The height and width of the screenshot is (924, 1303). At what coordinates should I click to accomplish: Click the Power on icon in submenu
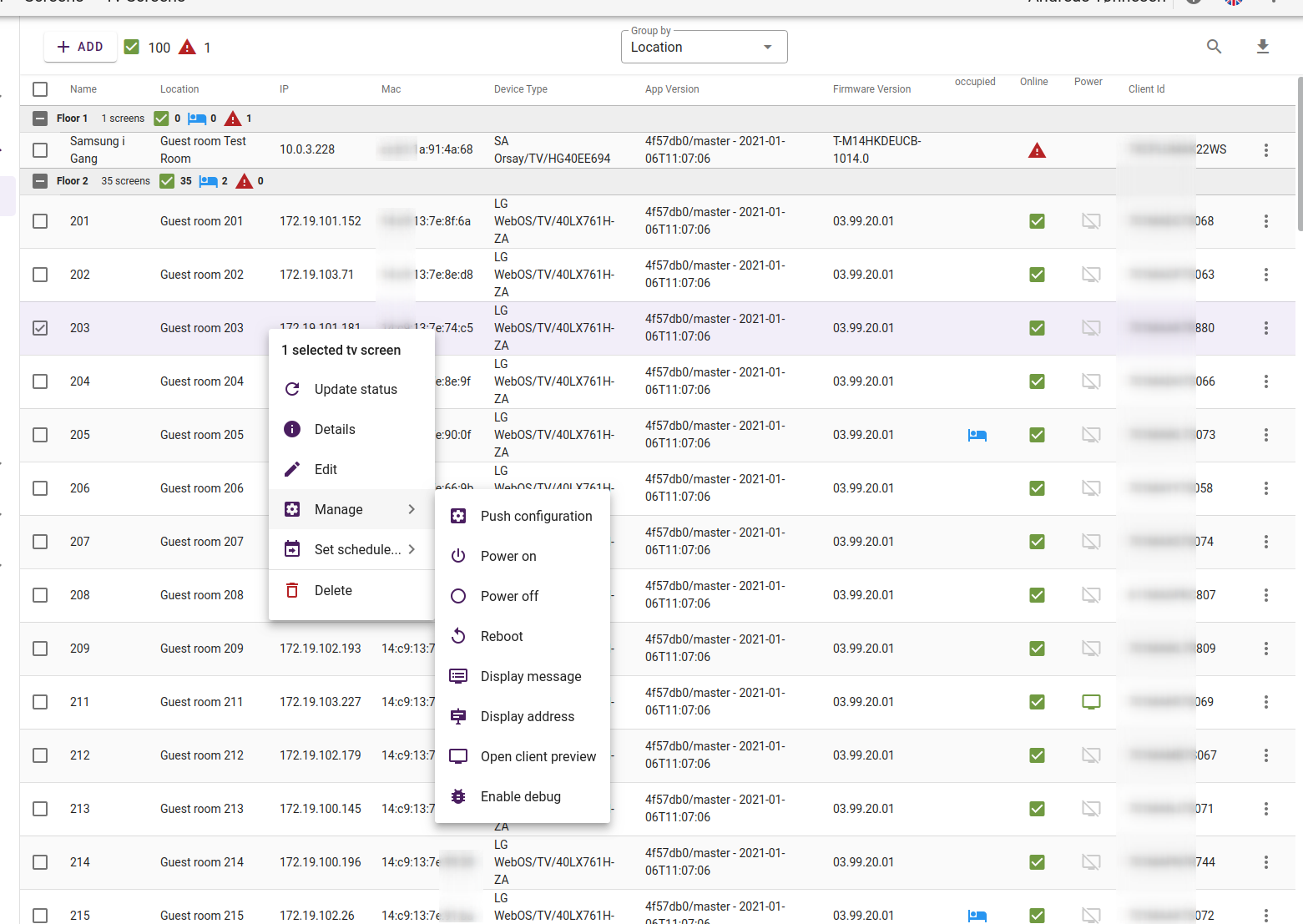pyautogui.click(x=458, y=556)
